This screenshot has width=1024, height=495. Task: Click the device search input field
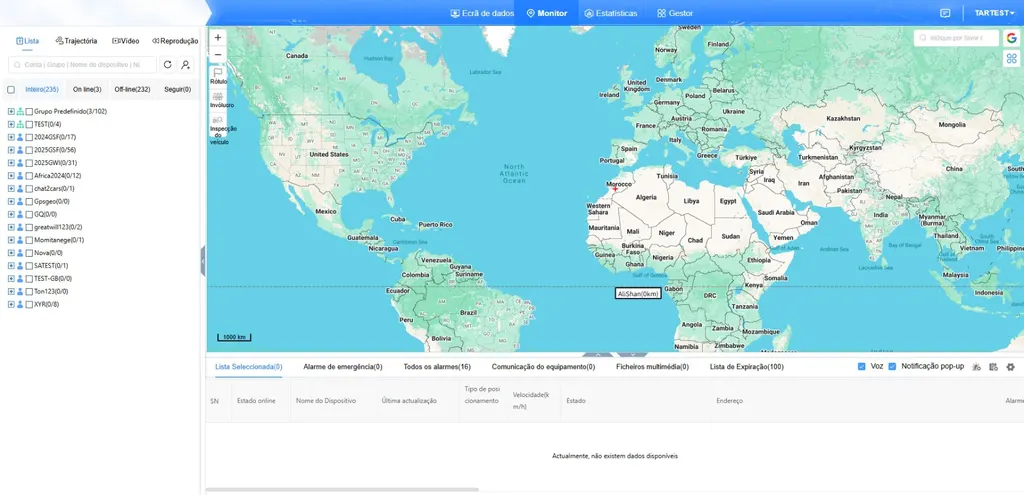82,65
